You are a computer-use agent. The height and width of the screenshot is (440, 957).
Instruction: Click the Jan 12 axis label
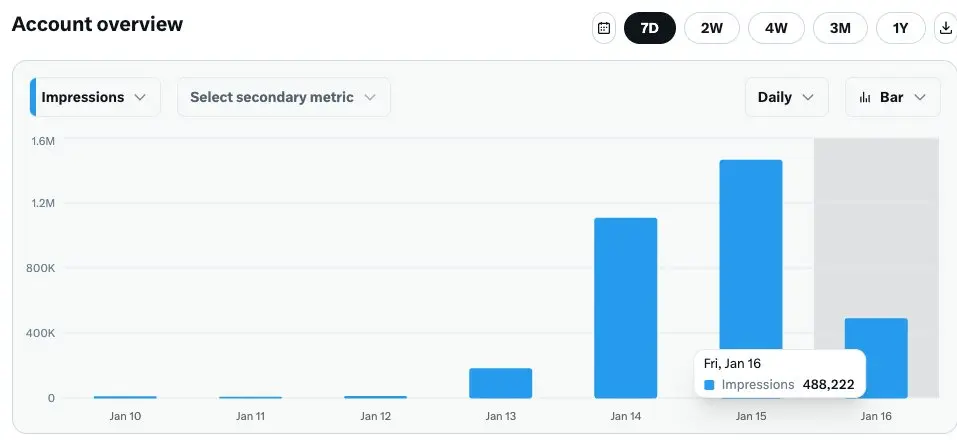tap(375, 416)
